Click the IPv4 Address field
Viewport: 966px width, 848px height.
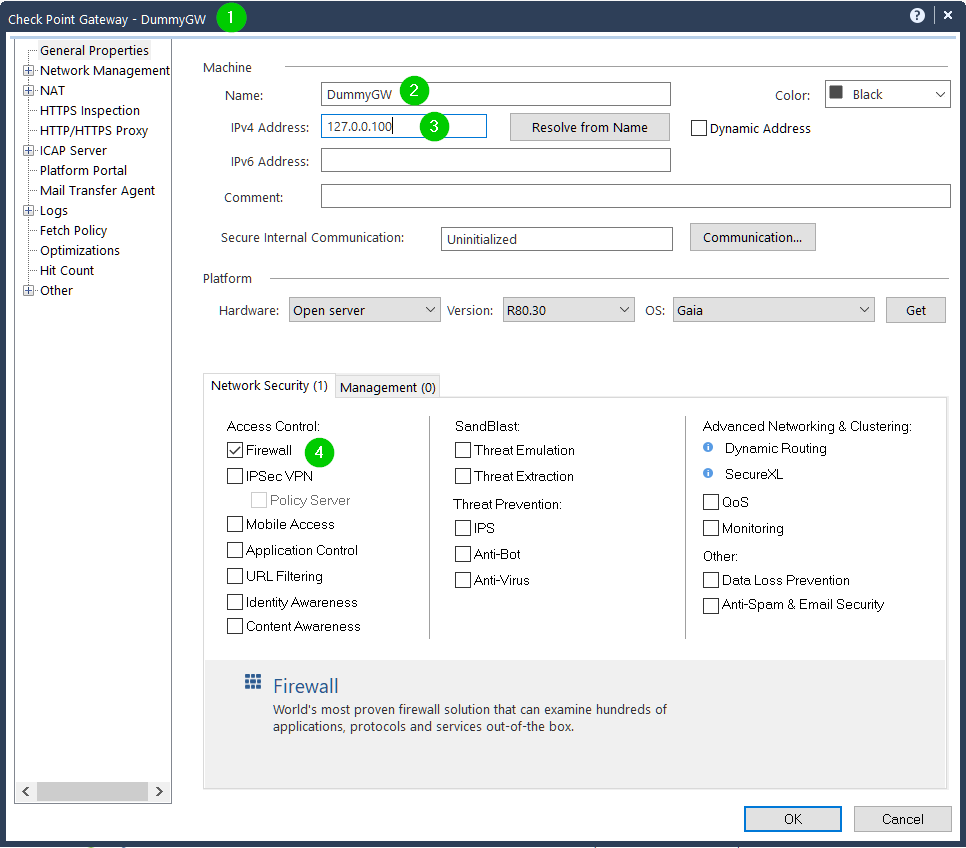click(x=404, y=126)
